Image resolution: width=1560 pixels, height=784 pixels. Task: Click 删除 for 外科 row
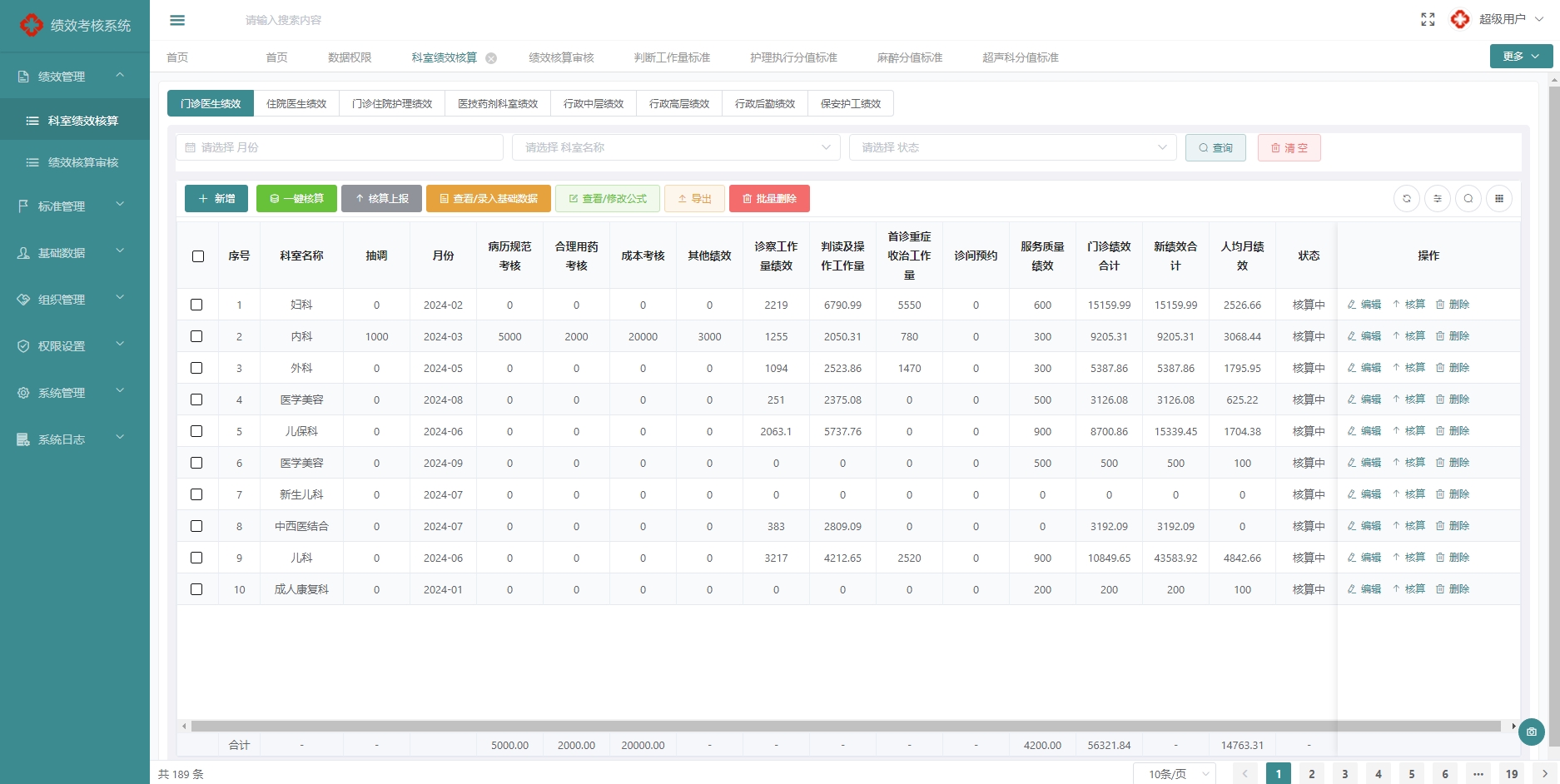[1453, 368]
